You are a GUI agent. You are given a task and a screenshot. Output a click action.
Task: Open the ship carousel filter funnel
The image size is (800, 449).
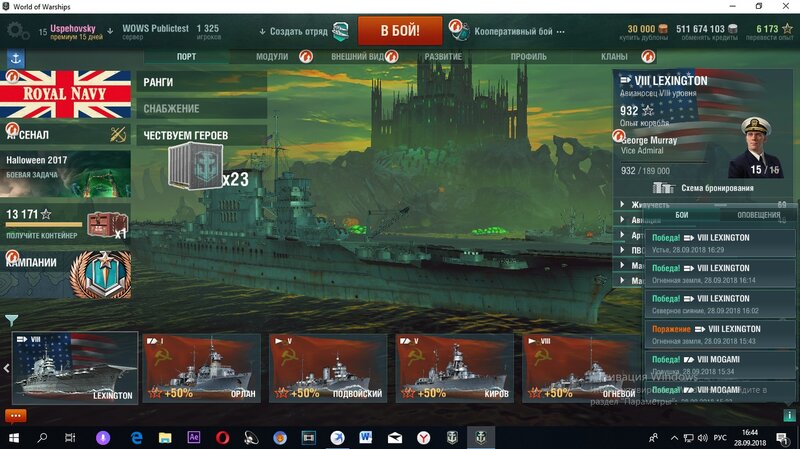tap(11, 320)
